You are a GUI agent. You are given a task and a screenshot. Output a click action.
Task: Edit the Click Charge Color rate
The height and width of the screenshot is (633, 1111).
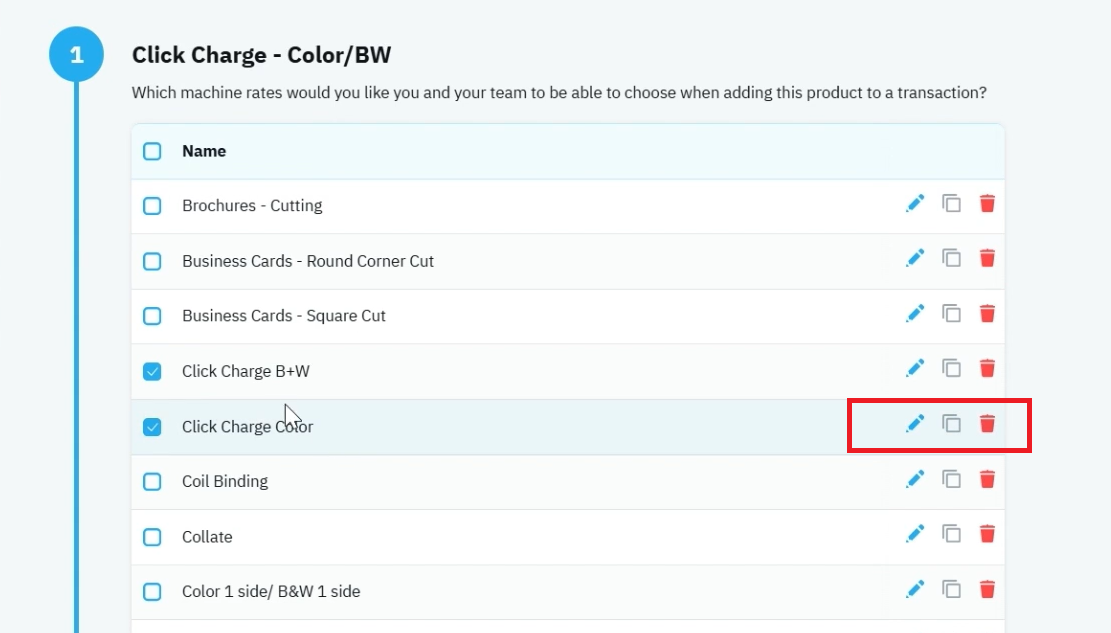pyautogui.click(x=915, y=424)
